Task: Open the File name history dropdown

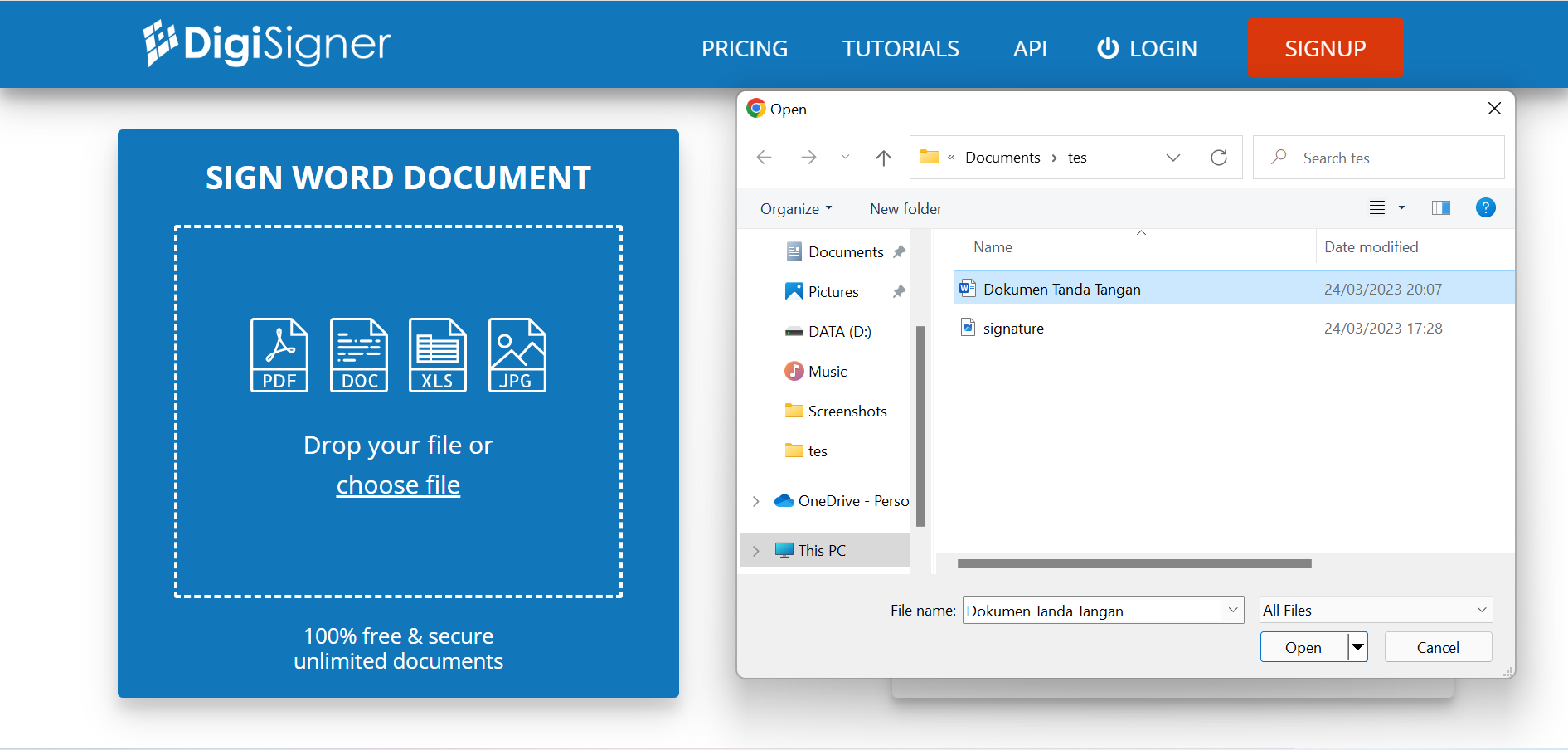Action: (x=1233, y=611)
